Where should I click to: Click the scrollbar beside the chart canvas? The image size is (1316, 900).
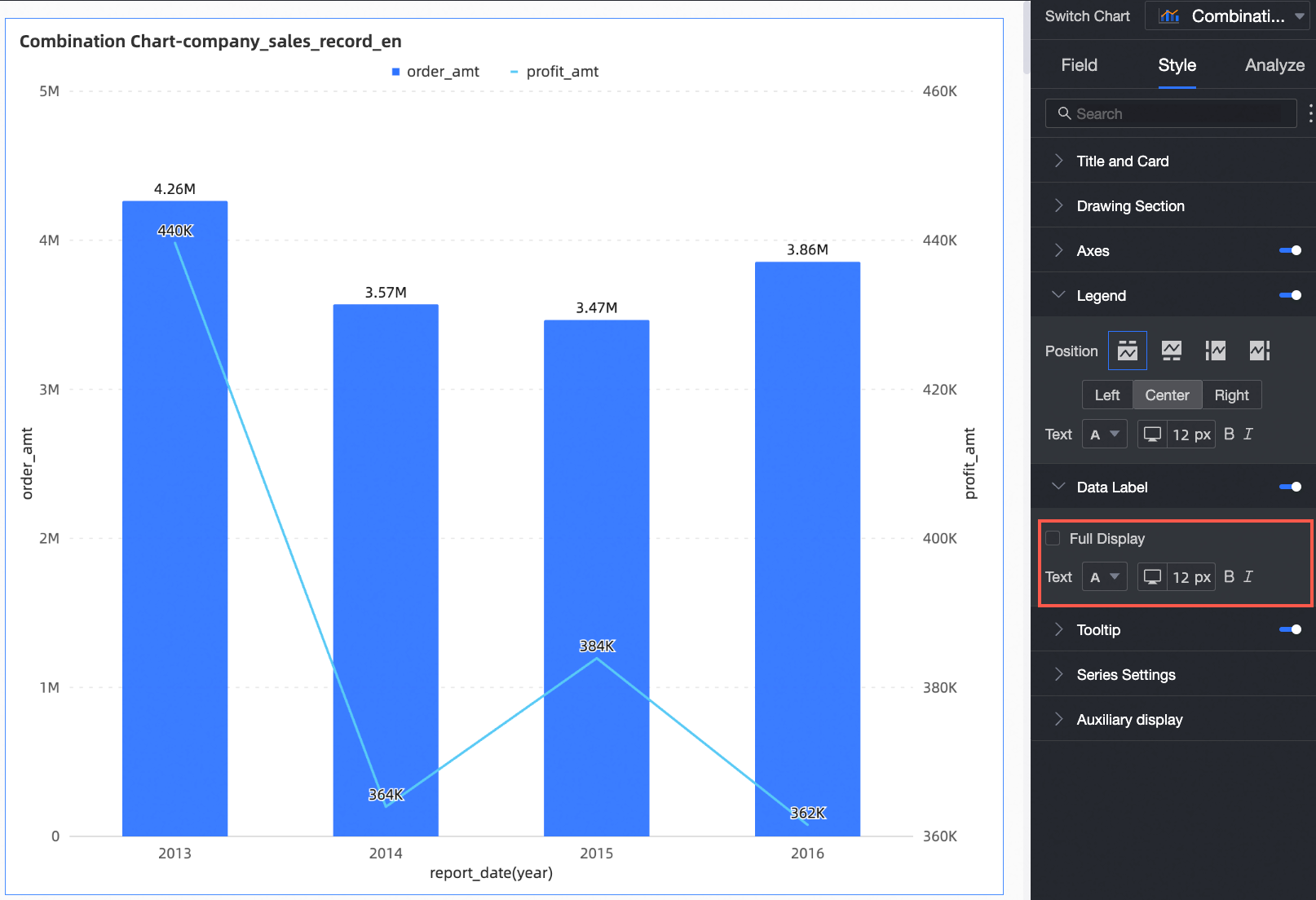click(1027, 37)
